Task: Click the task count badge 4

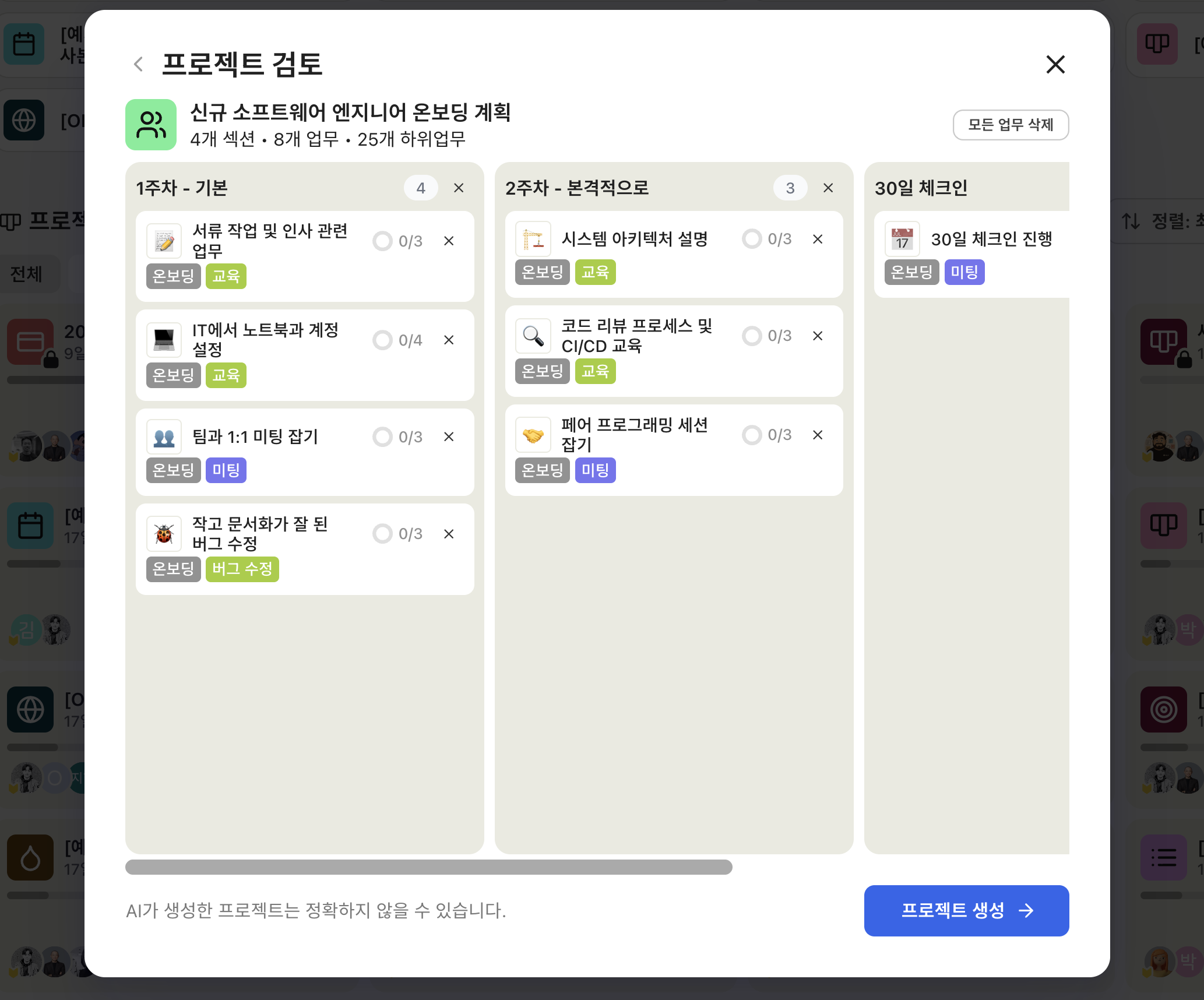Action: (421, 188)
